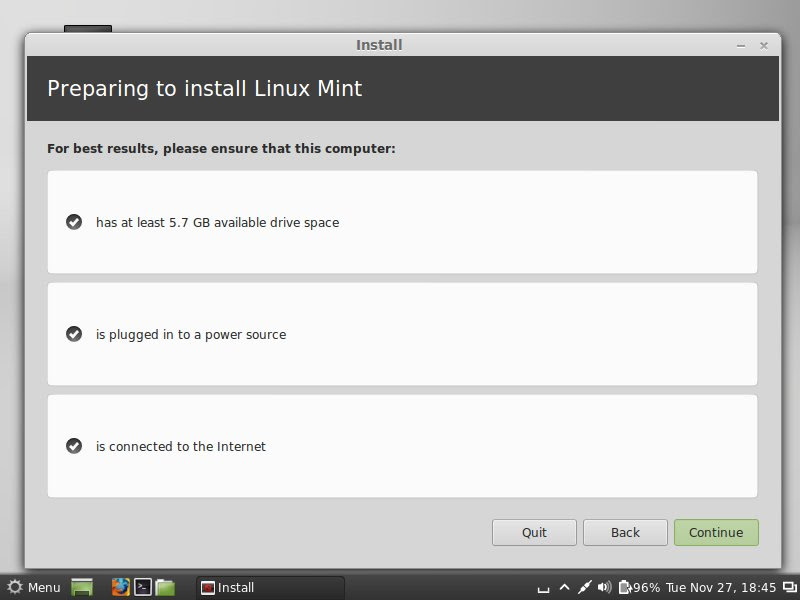Open the clock showing Tue Nov 27, 18:45

tap(720, 587)
